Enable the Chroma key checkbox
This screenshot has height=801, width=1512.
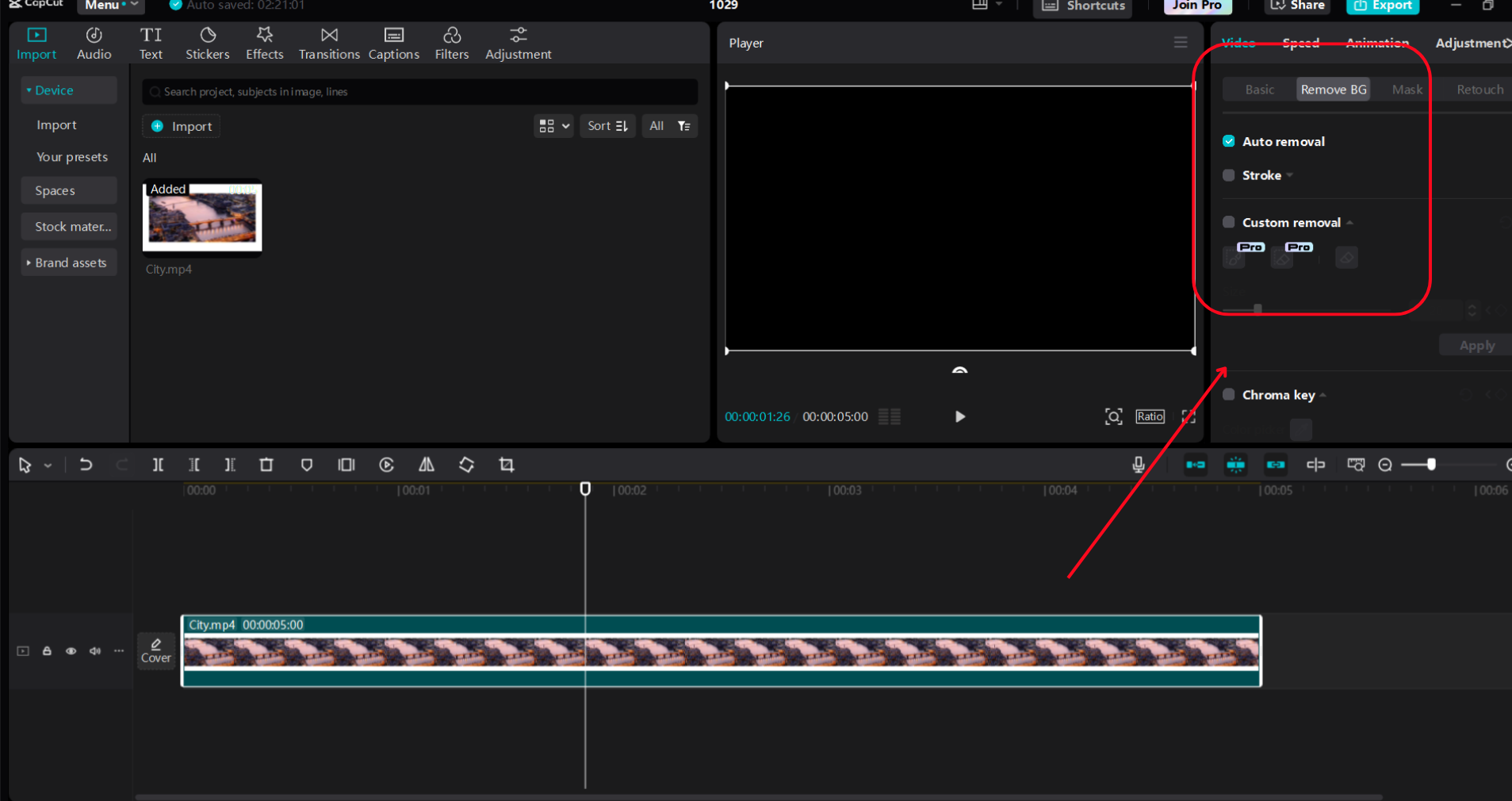pos(1229,395)
